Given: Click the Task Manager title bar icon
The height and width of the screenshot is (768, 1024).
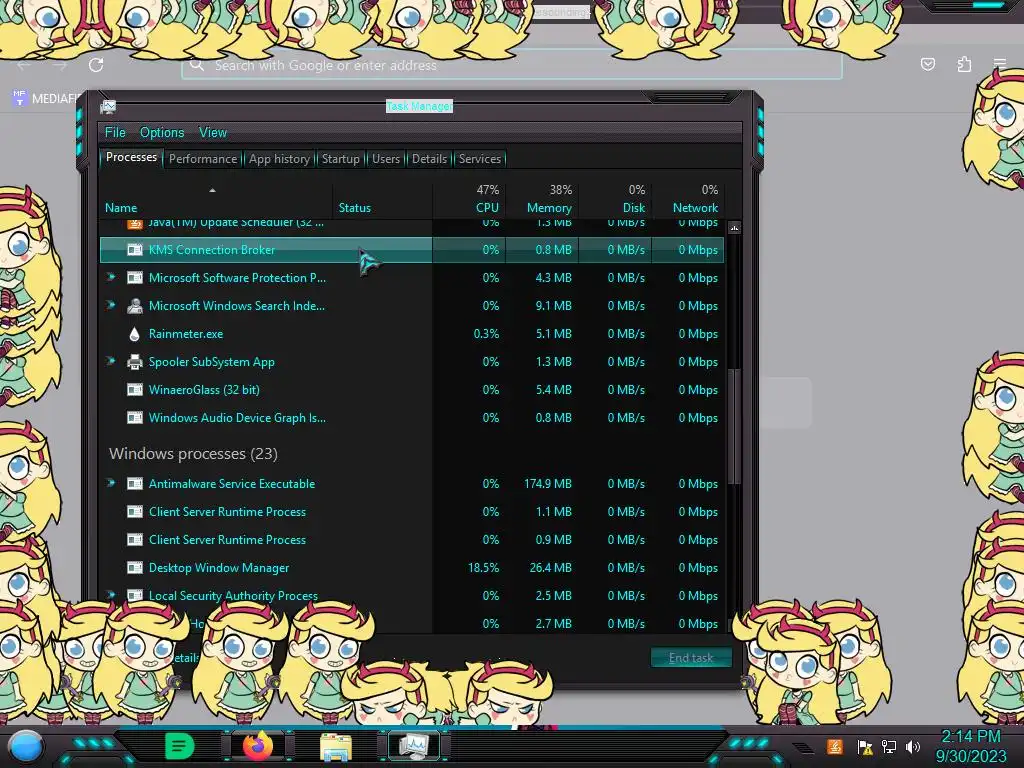Looking at the screenshot, I should click(108, 106).
